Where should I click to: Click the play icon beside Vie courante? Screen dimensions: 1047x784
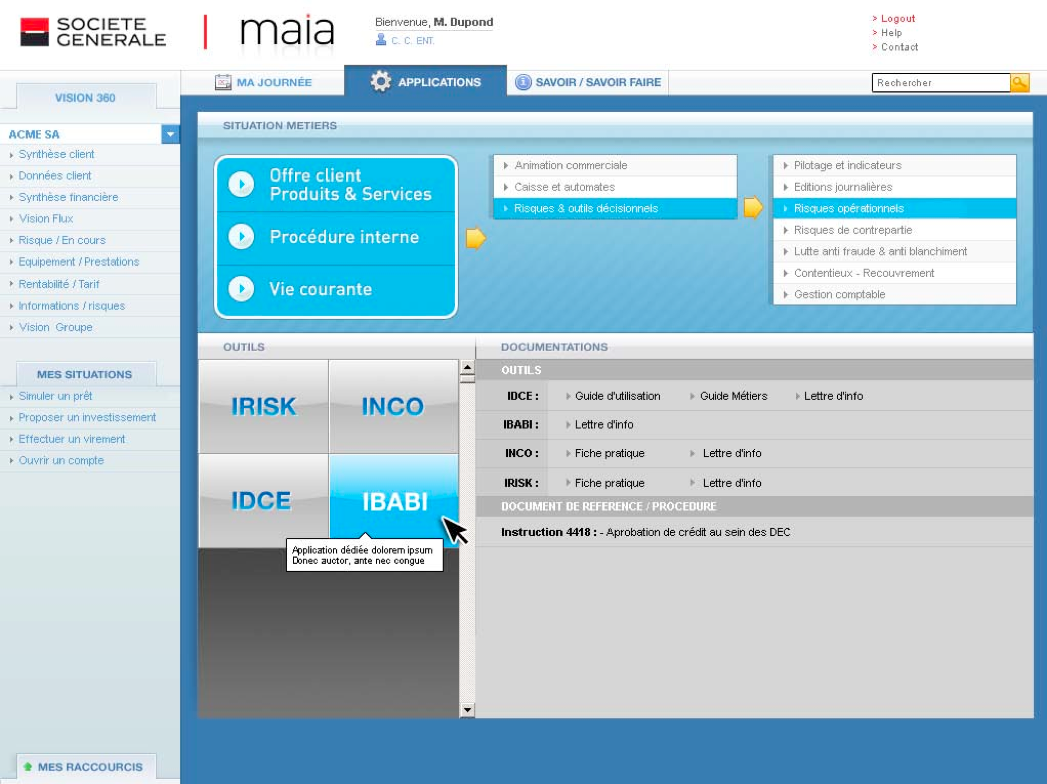(x=241, y=289)
